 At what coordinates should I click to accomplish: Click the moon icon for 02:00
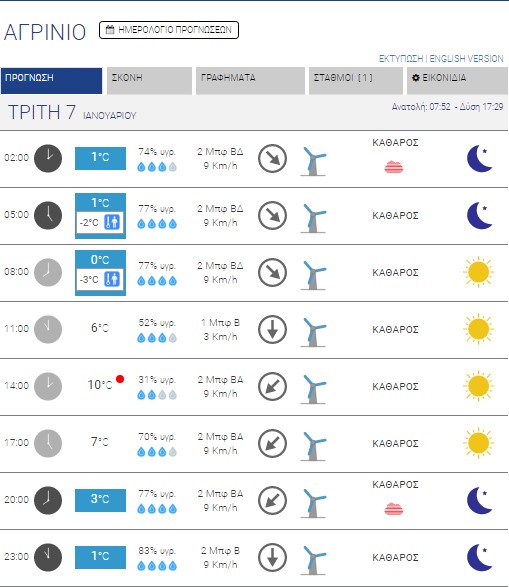coord(479,158)
